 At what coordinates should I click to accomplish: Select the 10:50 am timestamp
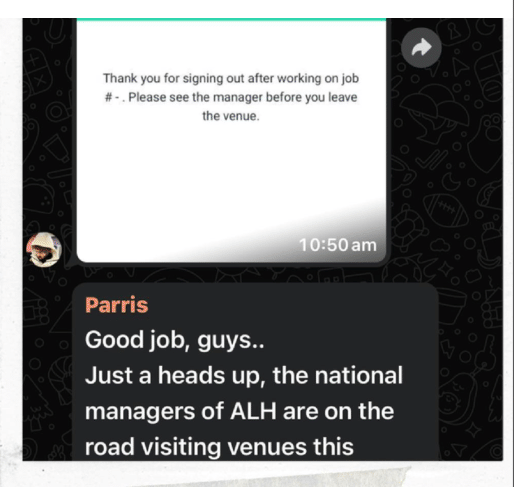tap(338, 245)
